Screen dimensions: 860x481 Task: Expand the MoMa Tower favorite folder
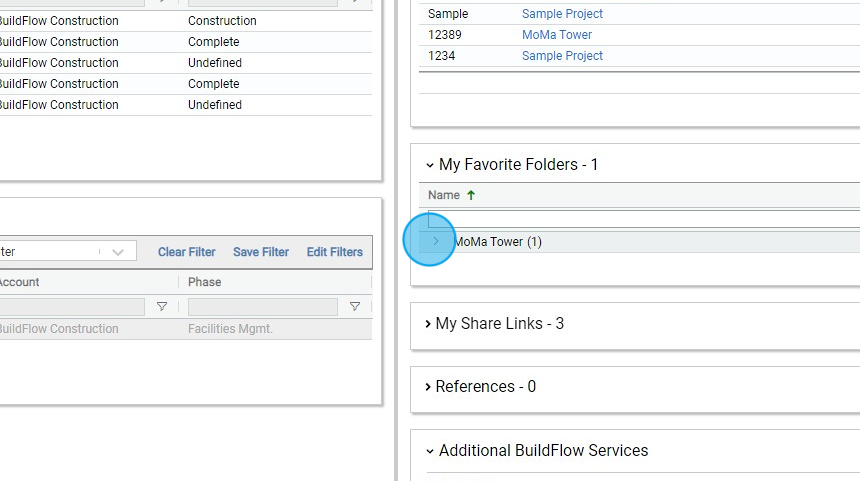click(x=435, y=241)
